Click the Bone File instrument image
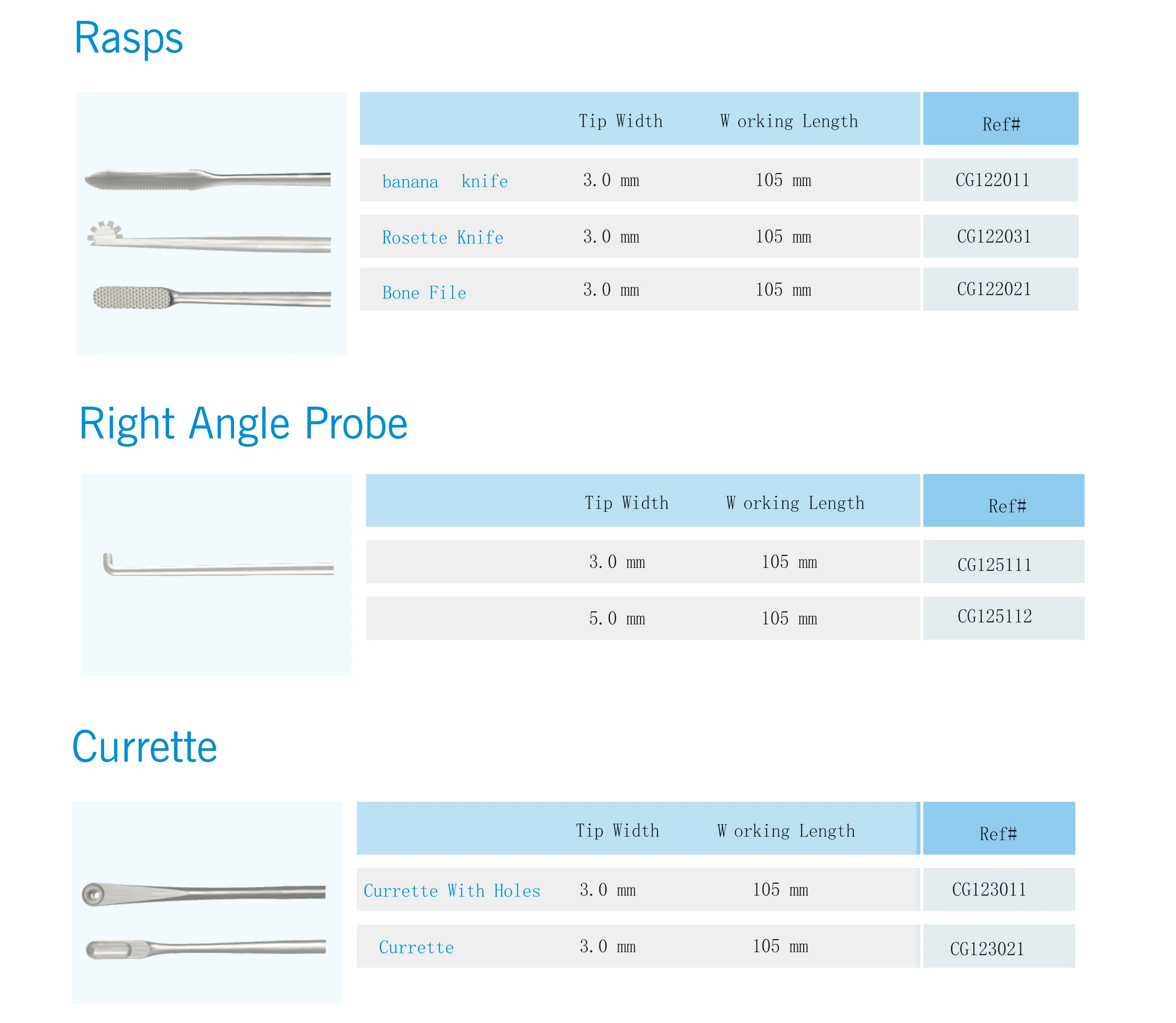Viewport: 1176px width, 1023px height. (x=212, y=298)
